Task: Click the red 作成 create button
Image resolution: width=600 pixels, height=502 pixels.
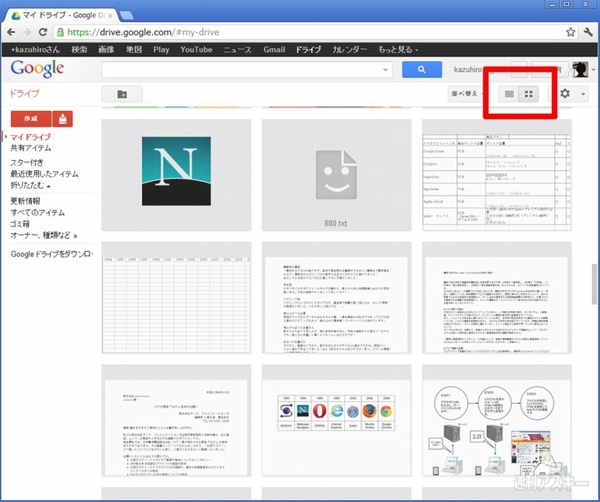Action: [x=31, y=119]
